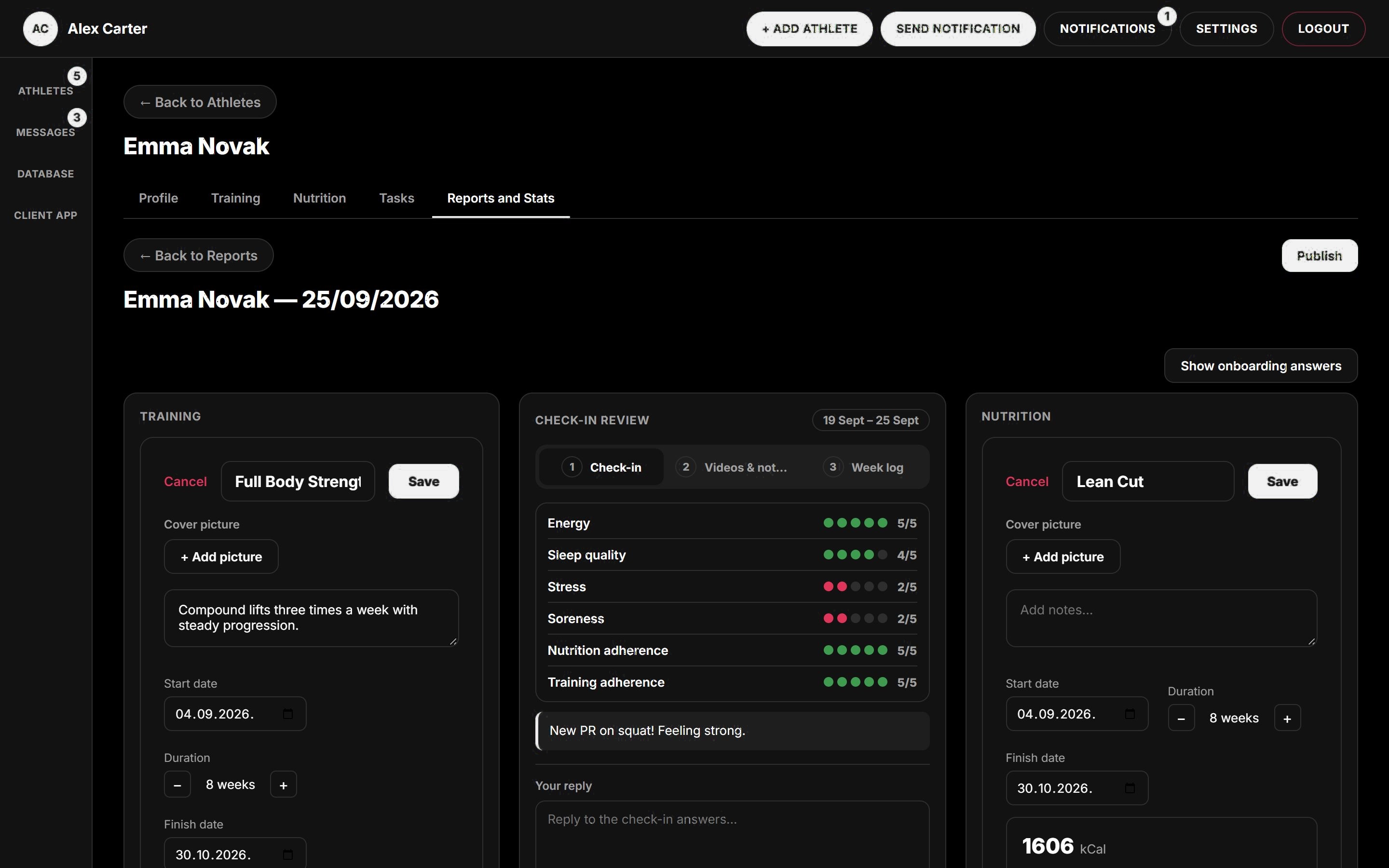Click the check-in reply text box
The image size is (1389, 868).
pos(732,835)
